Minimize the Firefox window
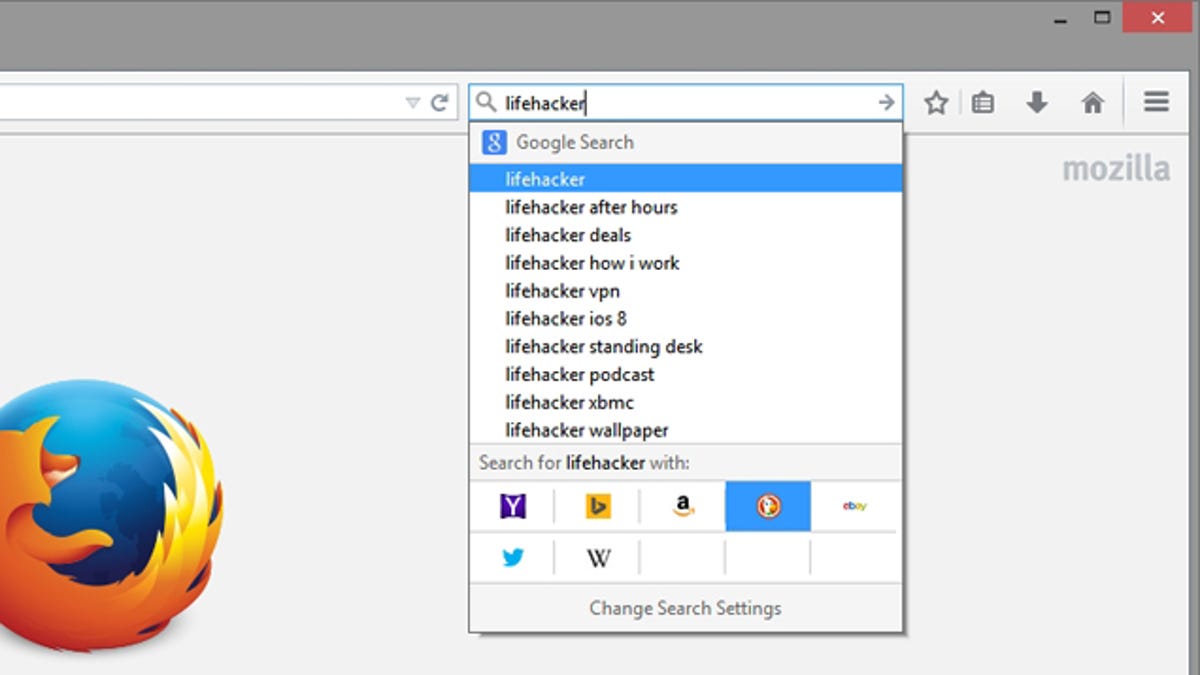The height and width of the screenshot is (675, 1200). pos(1058,19)
